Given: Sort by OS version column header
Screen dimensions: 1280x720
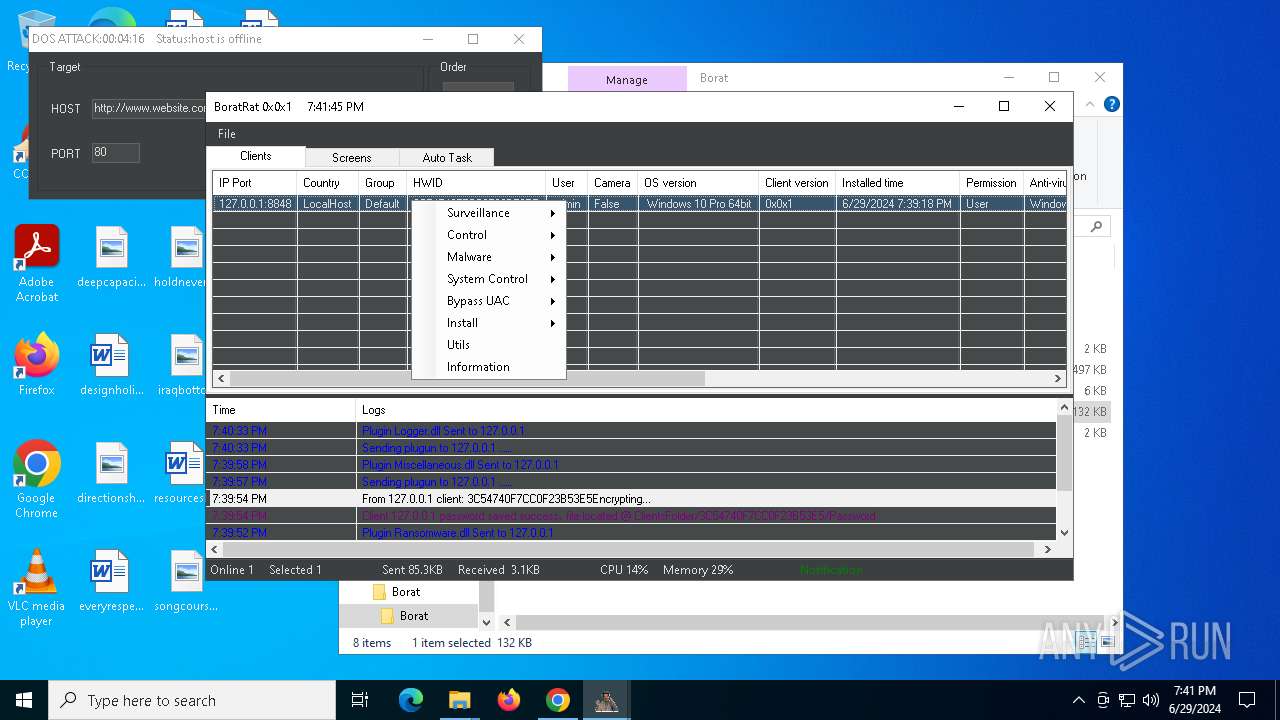Looking at the screenshot, I should 698,183.
